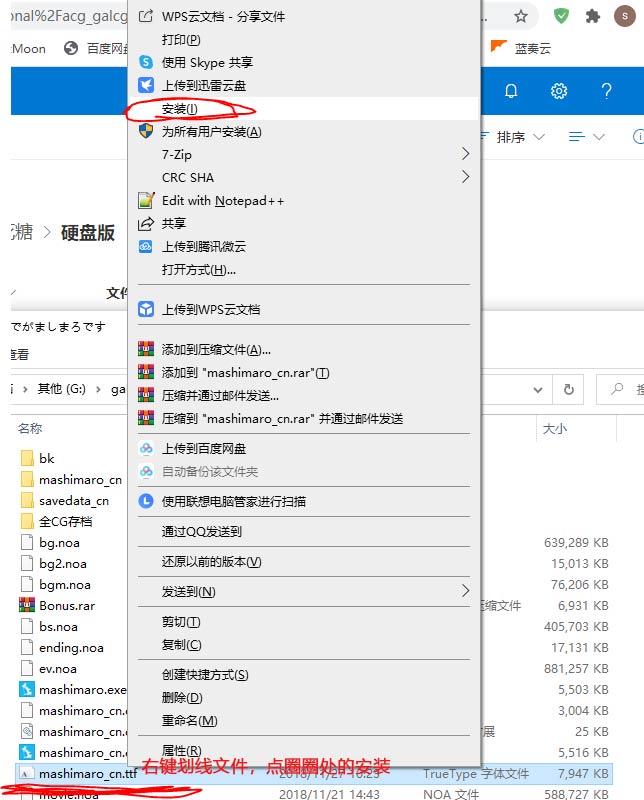
Task: Click the globe icon of 百度网盘 bookmark
Action: click(x=71, y=48)
